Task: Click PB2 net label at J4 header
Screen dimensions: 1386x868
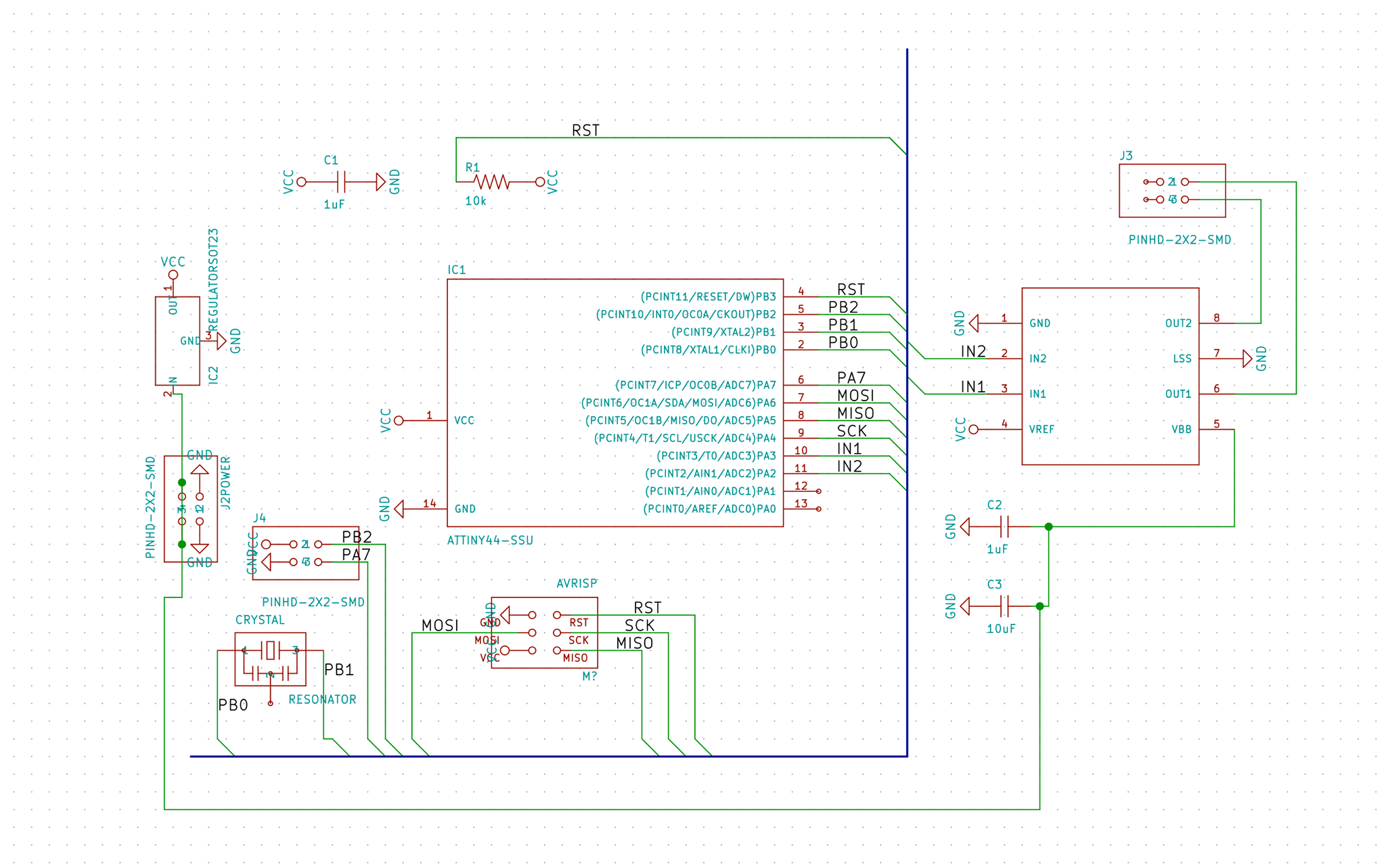Action: pyautogui.click(x=357, y=537)
